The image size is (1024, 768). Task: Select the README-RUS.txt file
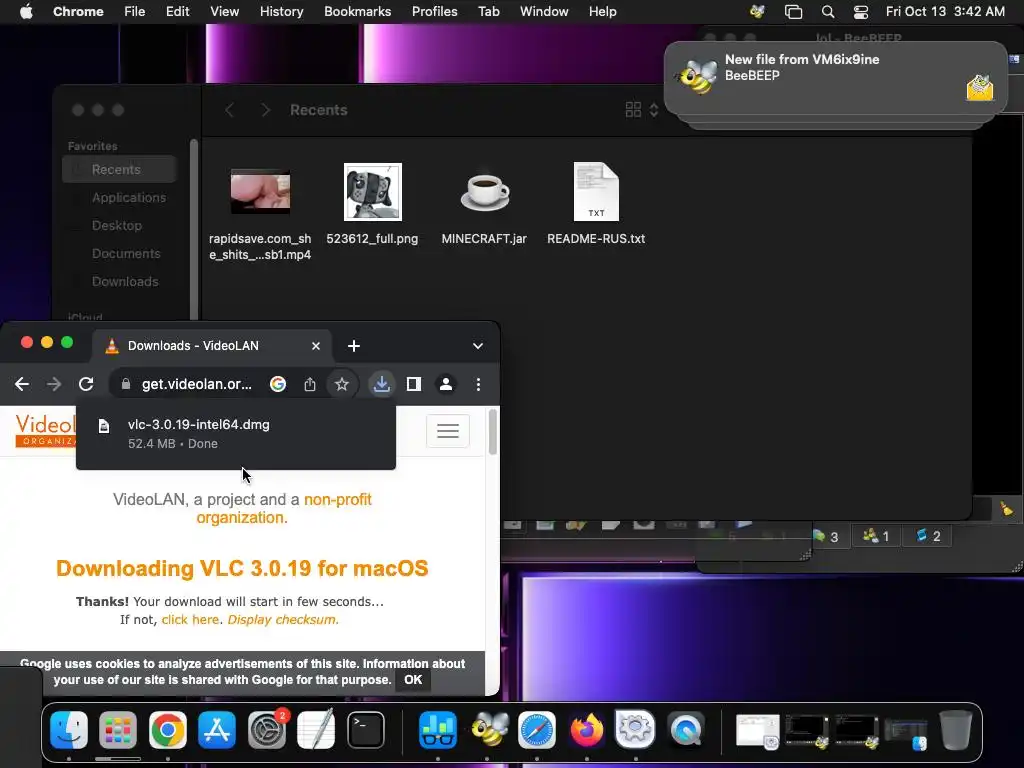point(596,204)
